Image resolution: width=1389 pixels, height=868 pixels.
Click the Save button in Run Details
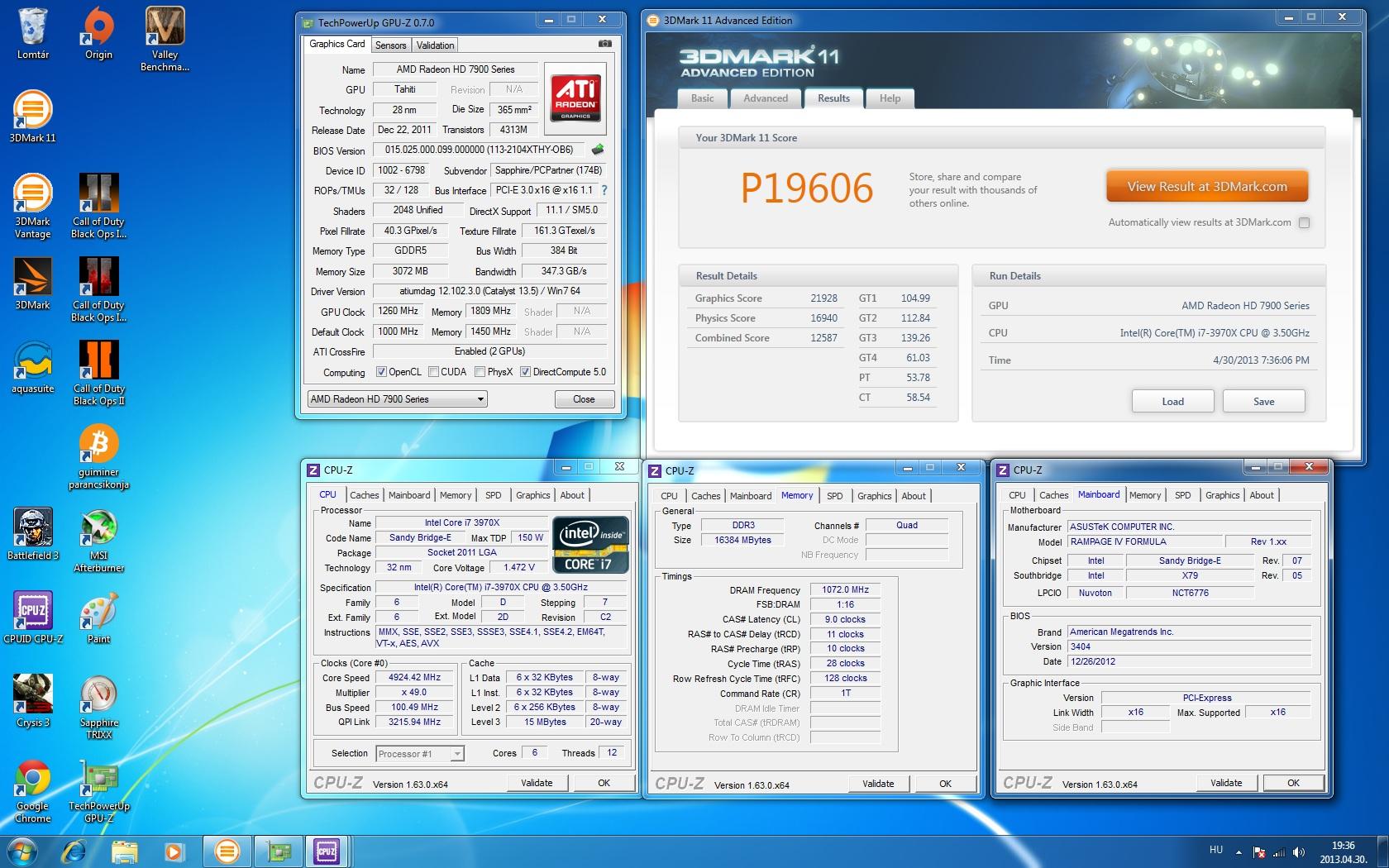1263,402
